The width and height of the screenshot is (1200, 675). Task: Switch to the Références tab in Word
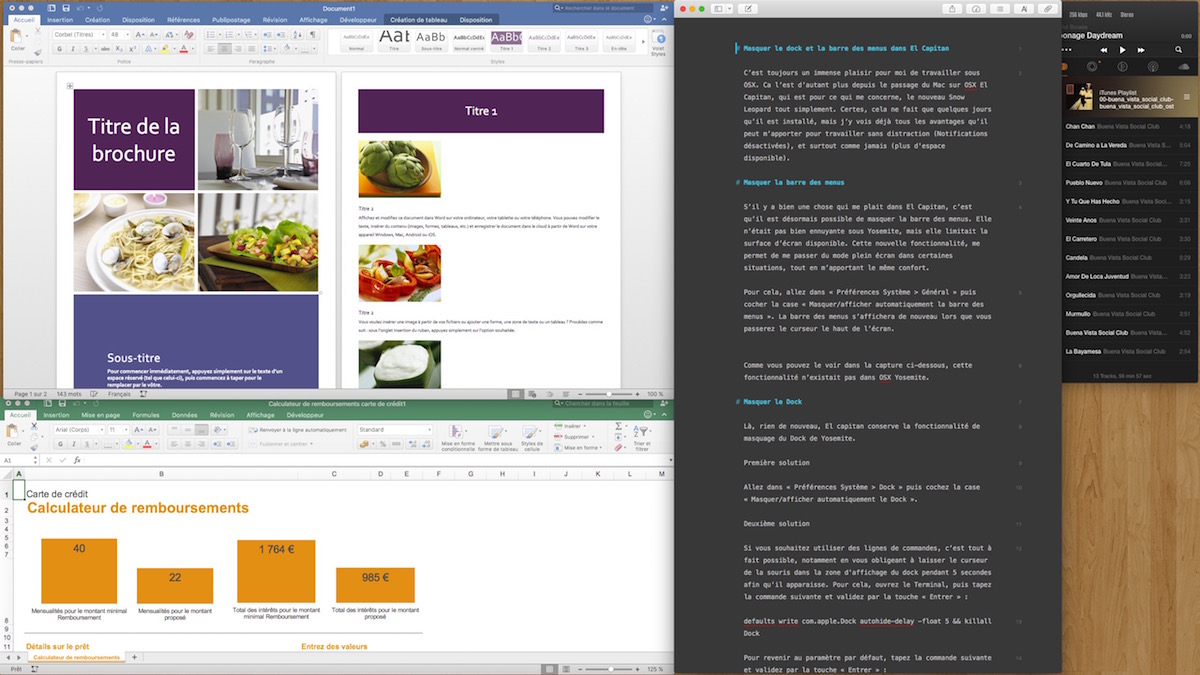coord(183,19)
